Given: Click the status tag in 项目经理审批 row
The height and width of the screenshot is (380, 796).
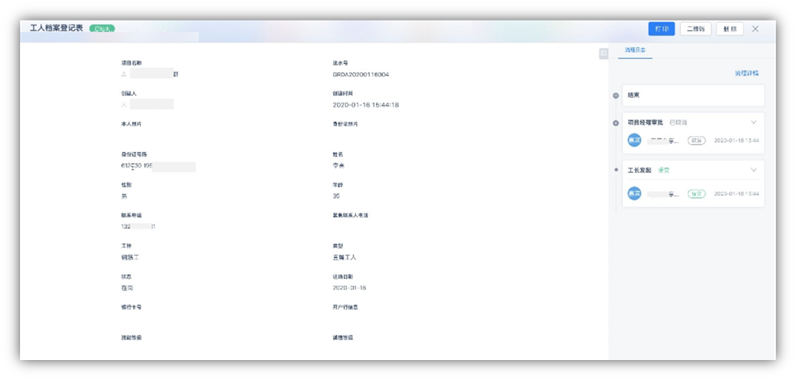Looking at the screenshot, I should 696,141.
